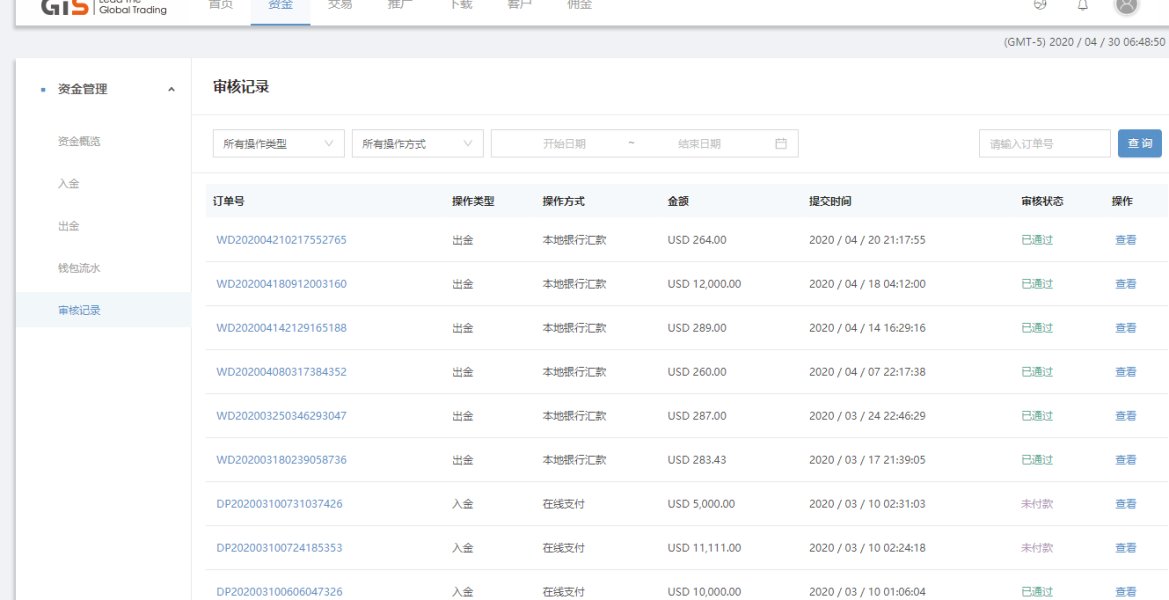Collapse the 资金管理 sidebar section
This screenshot has width=1169, height=600.
pyautogui.click(x=171, y=89)
